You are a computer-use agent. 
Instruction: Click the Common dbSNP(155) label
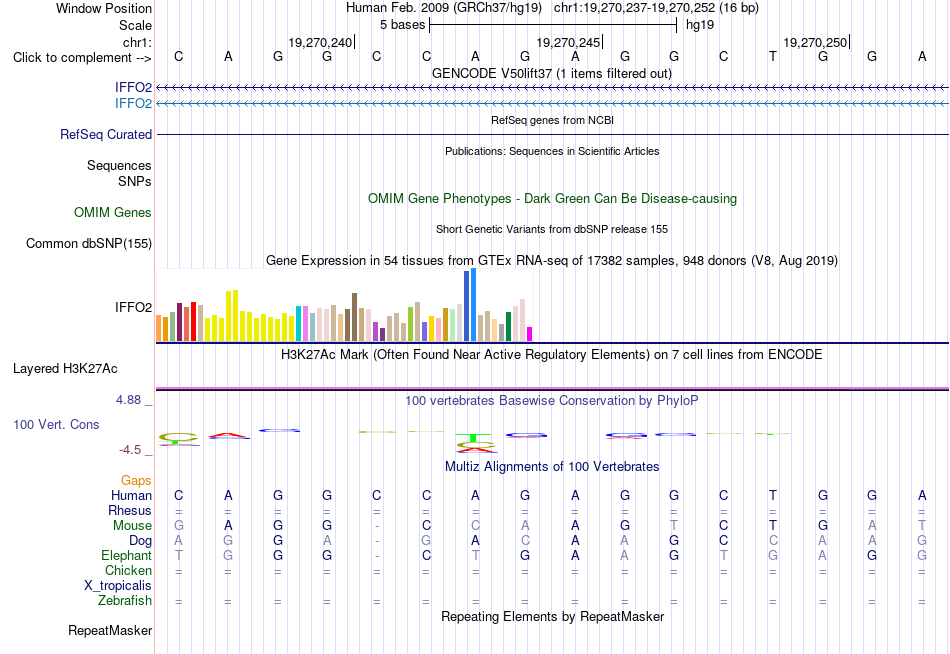click(88, 244)
